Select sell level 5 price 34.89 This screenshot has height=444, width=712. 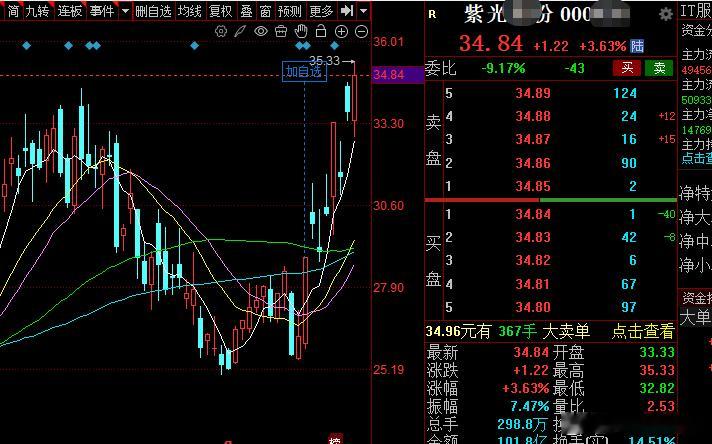[533, 93]
